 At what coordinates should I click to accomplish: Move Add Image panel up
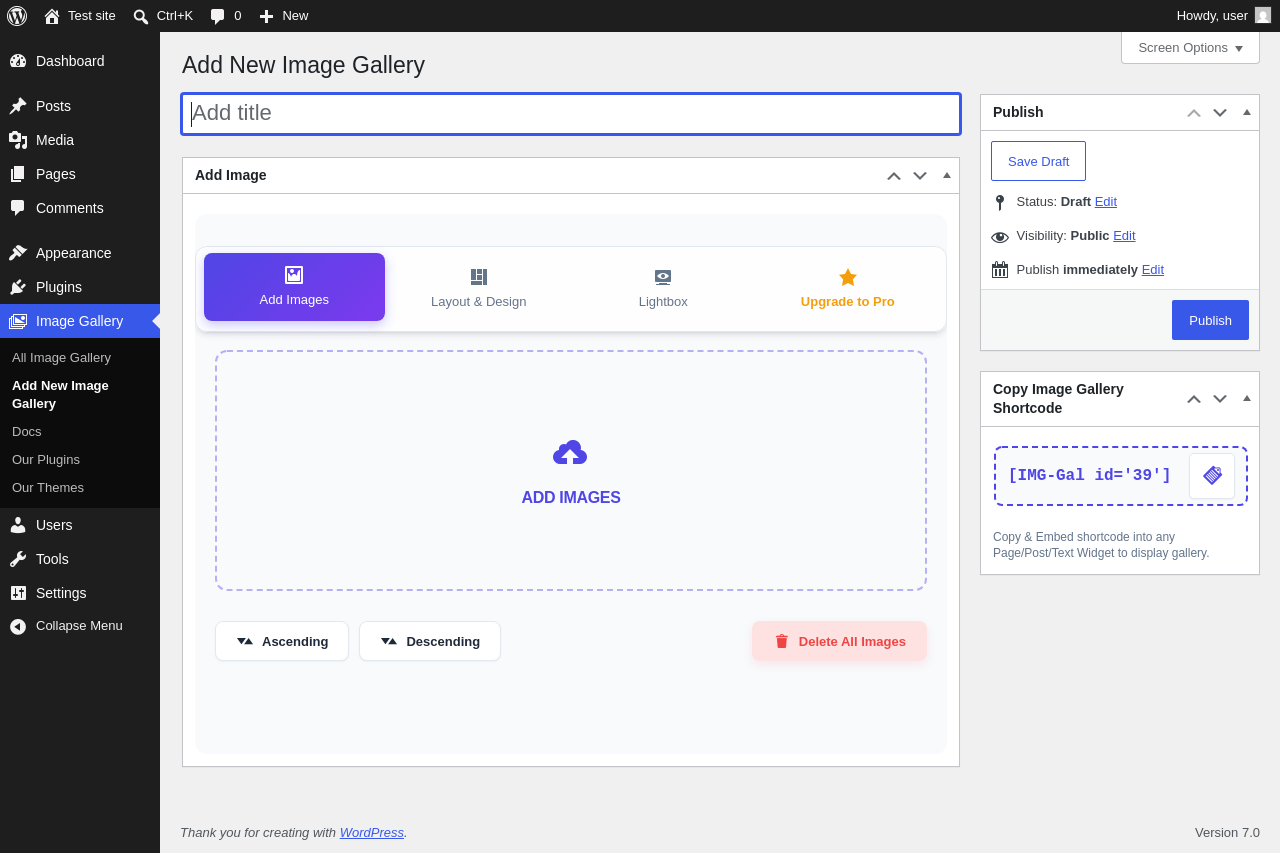(894, 176)
